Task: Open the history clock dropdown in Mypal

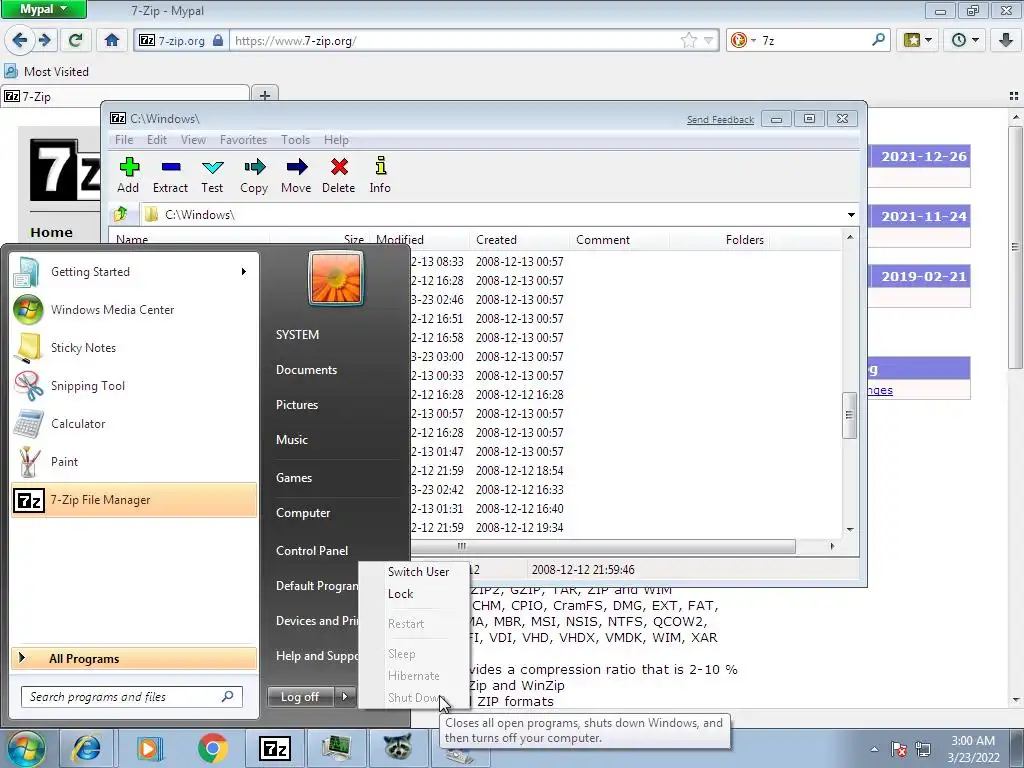Action: 965,40
